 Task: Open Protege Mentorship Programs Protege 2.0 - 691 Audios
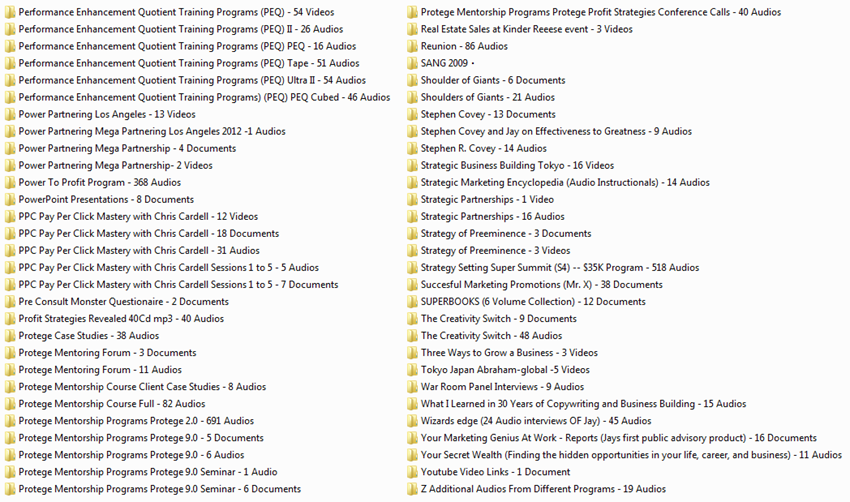(135, 421)
